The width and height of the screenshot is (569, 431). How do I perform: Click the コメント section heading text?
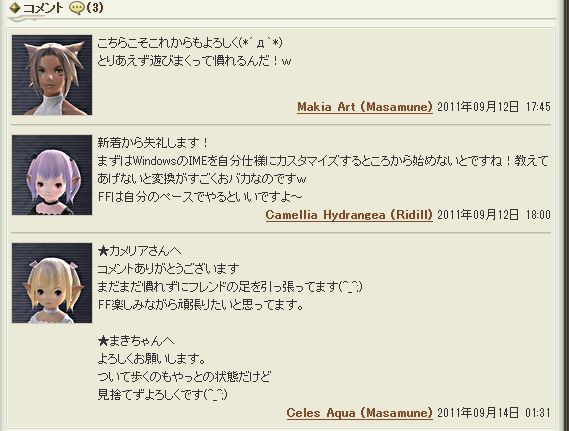tap(43, 8)
